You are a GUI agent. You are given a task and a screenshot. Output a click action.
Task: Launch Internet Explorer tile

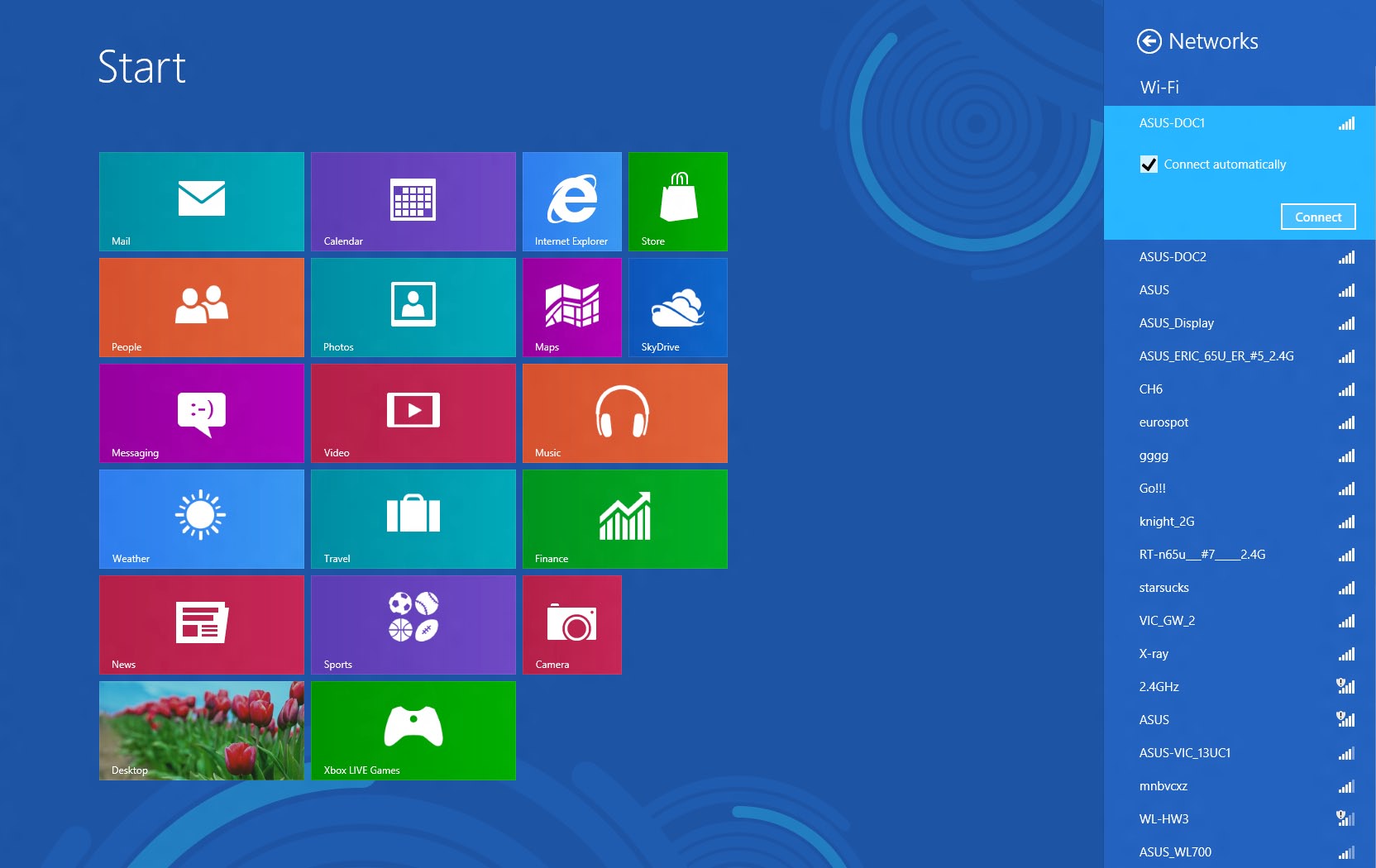[x=572, y=202]
